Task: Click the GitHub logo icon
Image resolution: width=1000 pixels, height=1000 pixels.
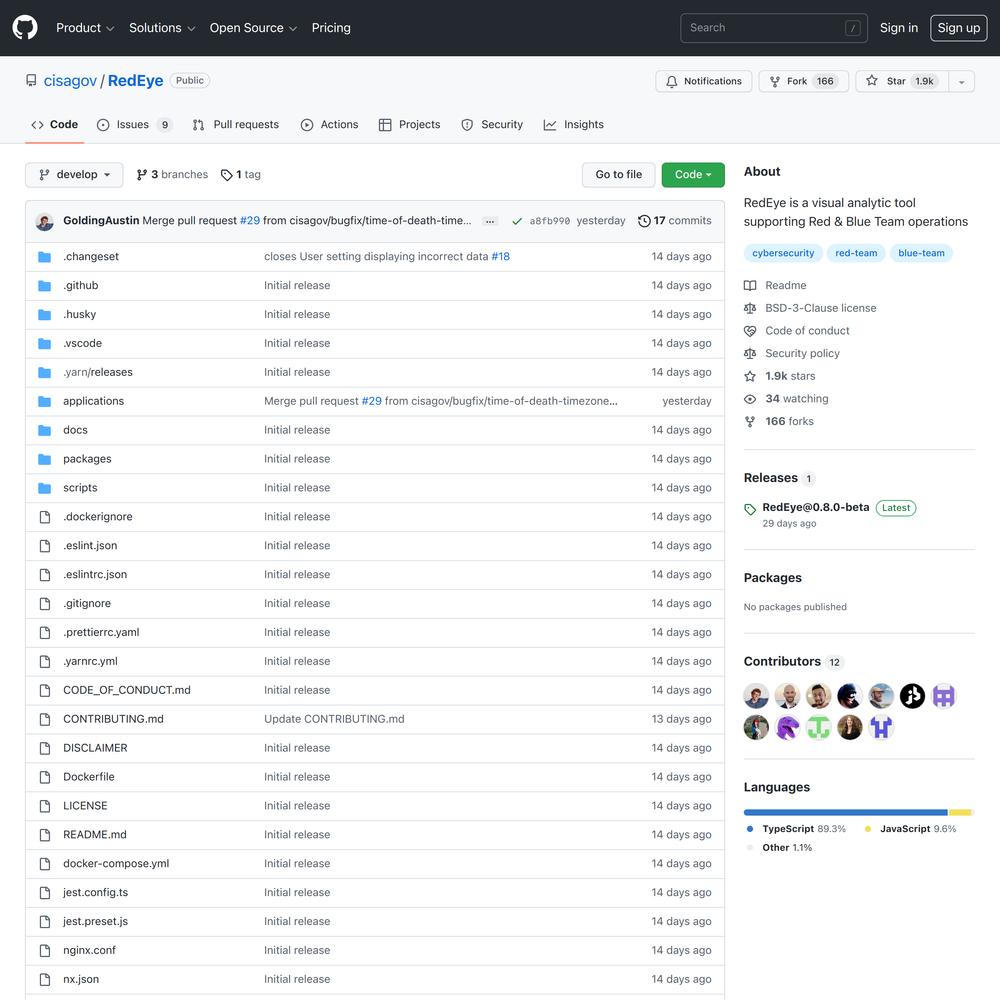Action: click(x=25, y=28)
